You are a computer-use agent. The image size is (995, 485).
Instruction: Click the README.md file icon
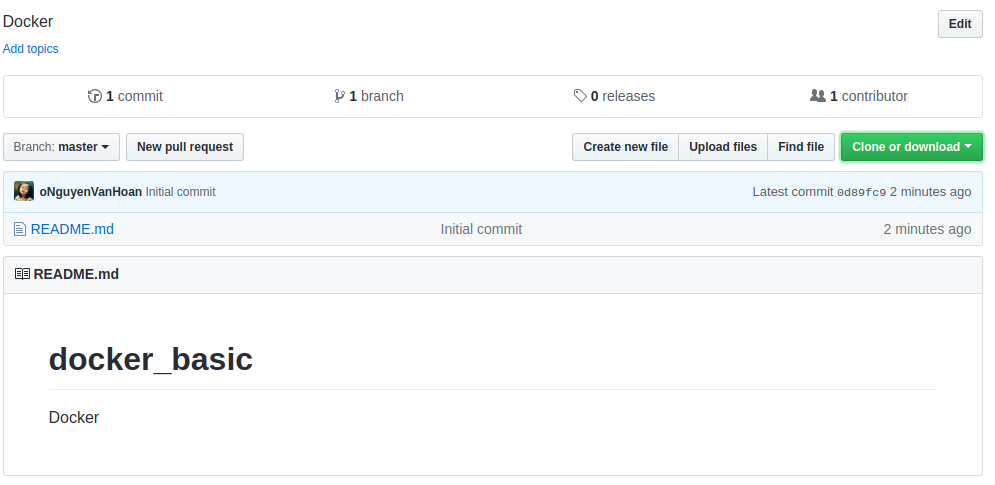(x=19, y=229)
